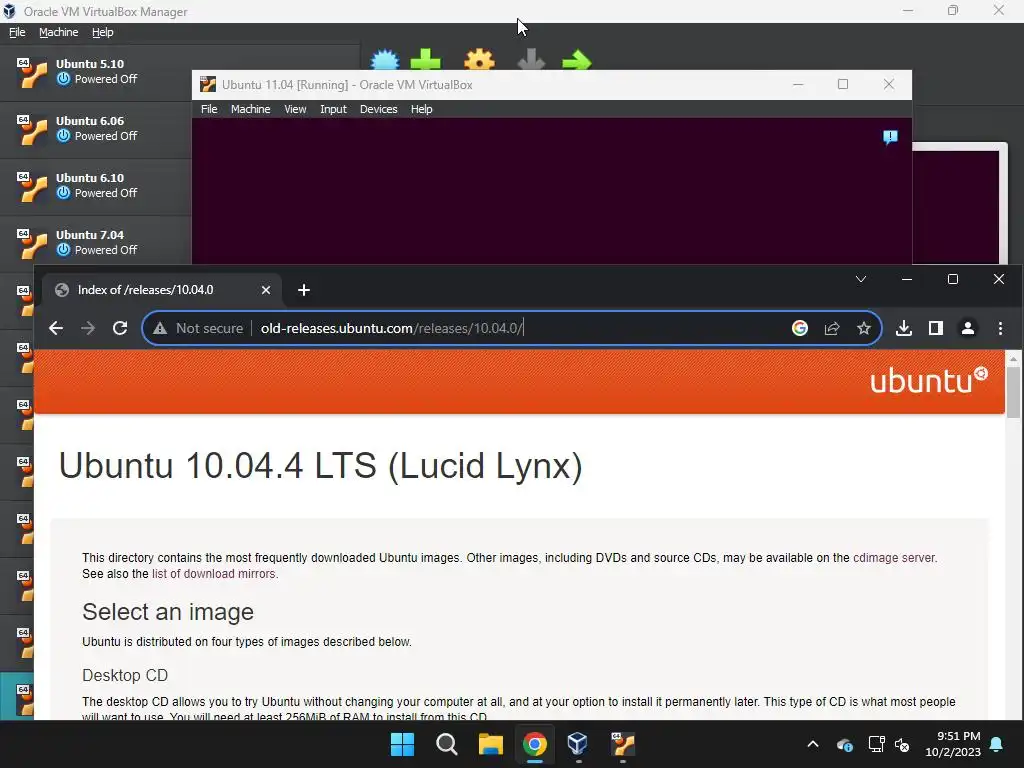Select the Ubuntu 6.06 virtual machine
This screenshot has width=1024, height=768.
[x=96, y=129]
